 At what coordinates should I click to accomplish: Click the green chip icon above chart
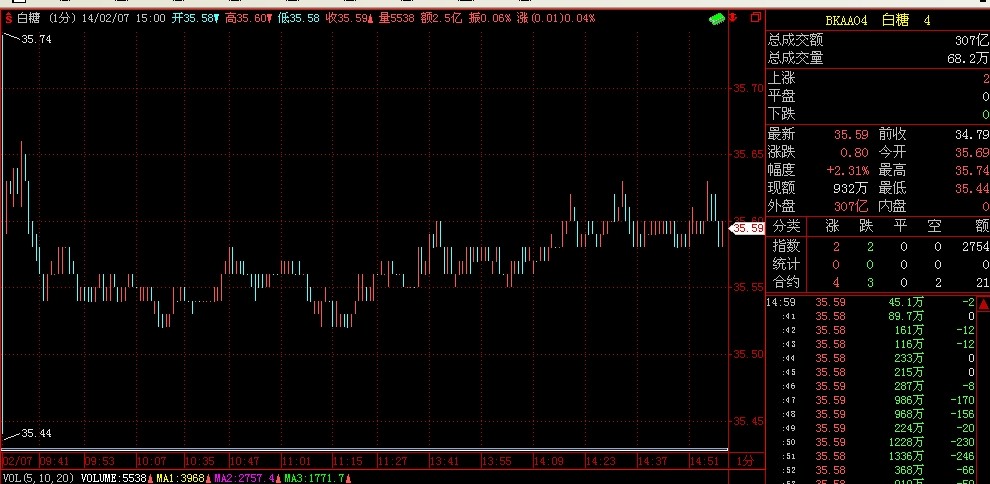click(x=714, y=19)
